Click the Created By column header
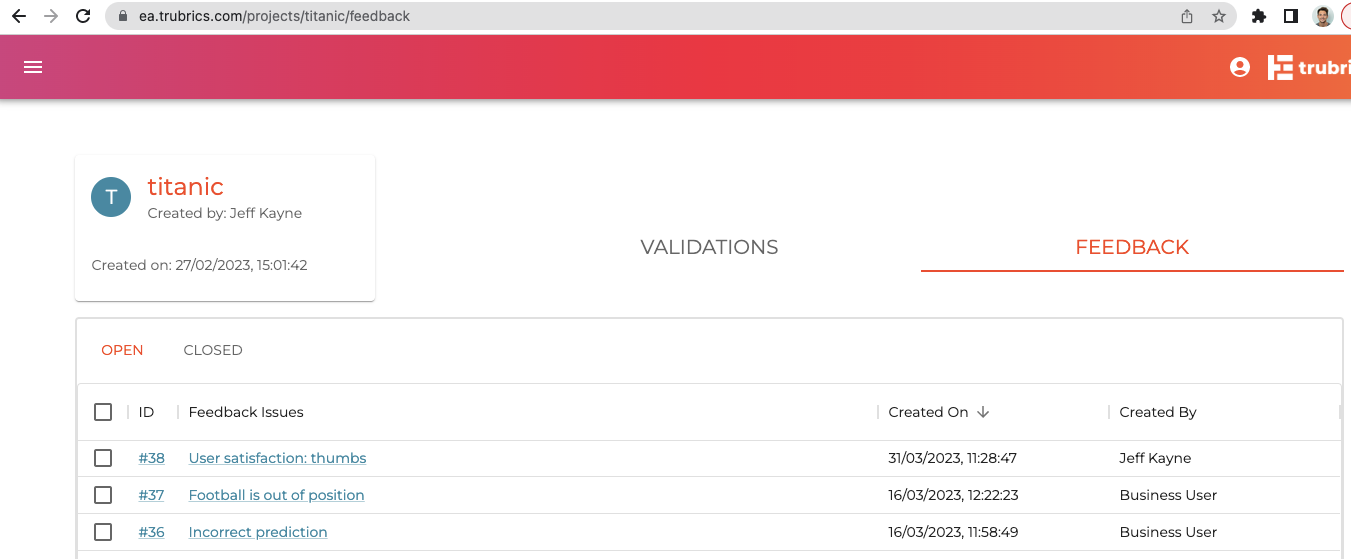 click(x=1158, y=412)
